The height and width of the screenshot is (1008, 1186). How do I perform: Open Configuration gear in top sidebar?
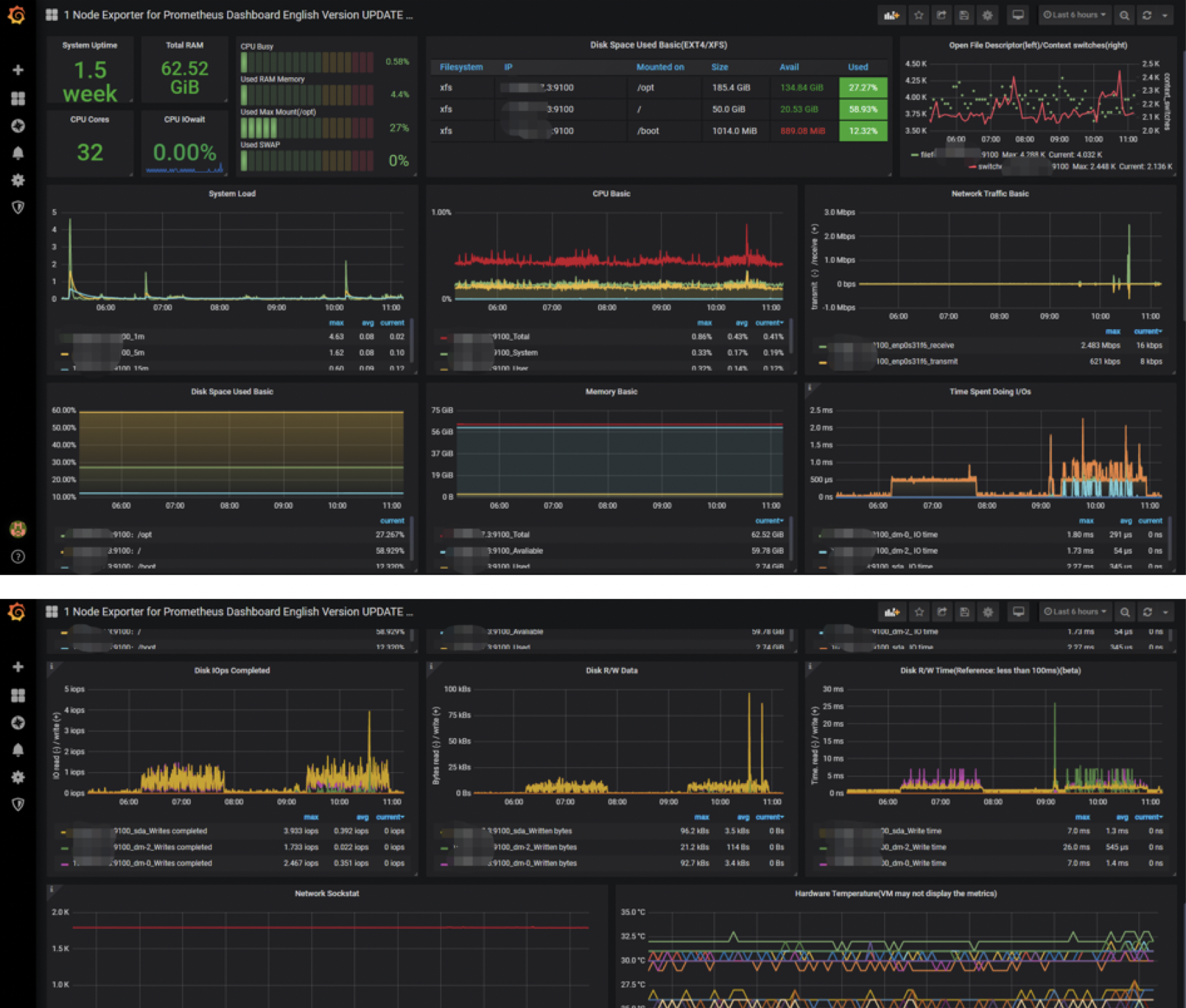[18, 180]
